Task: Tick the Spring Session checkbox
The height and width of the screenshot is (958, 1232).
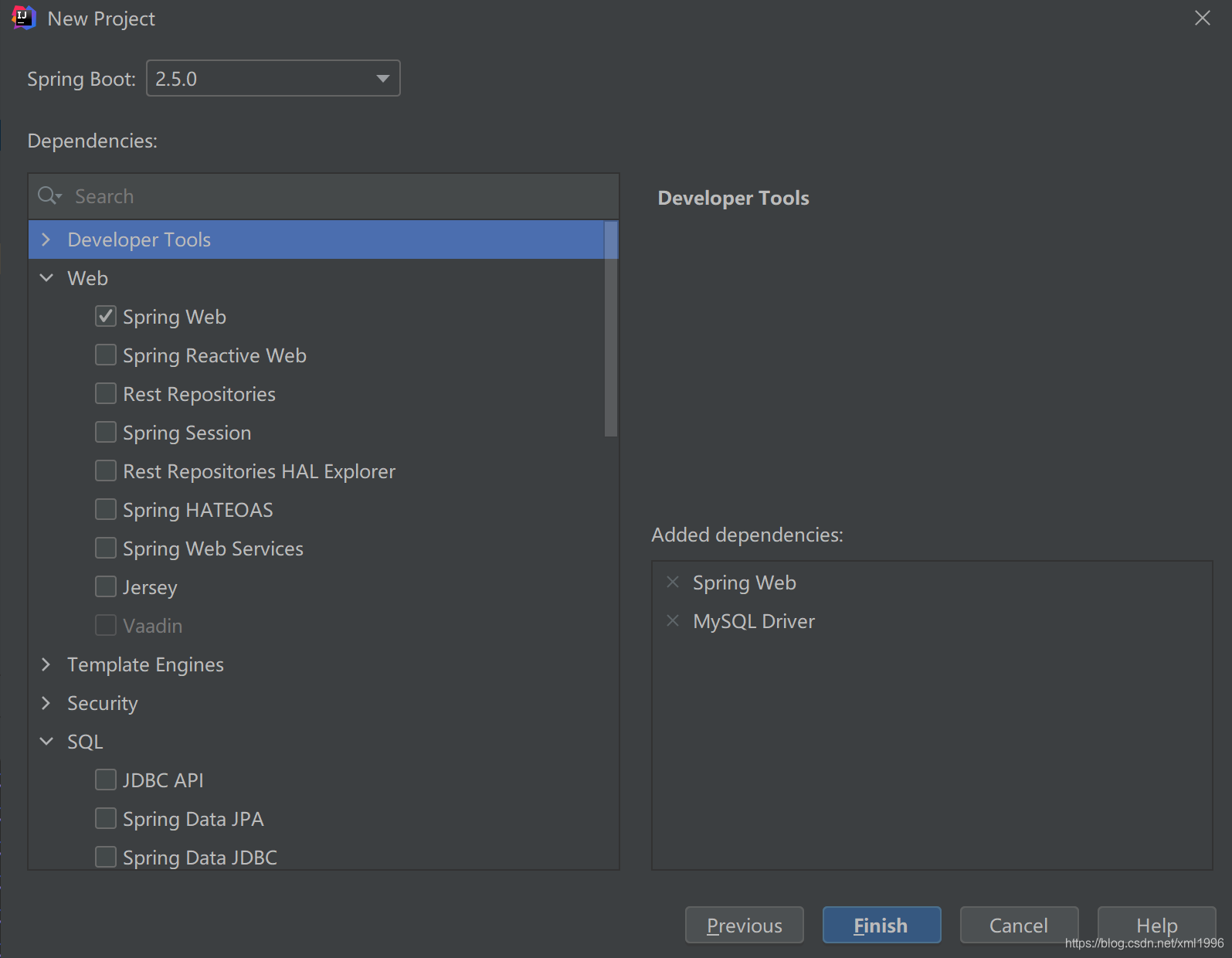Action: click(x=106, y=432)
